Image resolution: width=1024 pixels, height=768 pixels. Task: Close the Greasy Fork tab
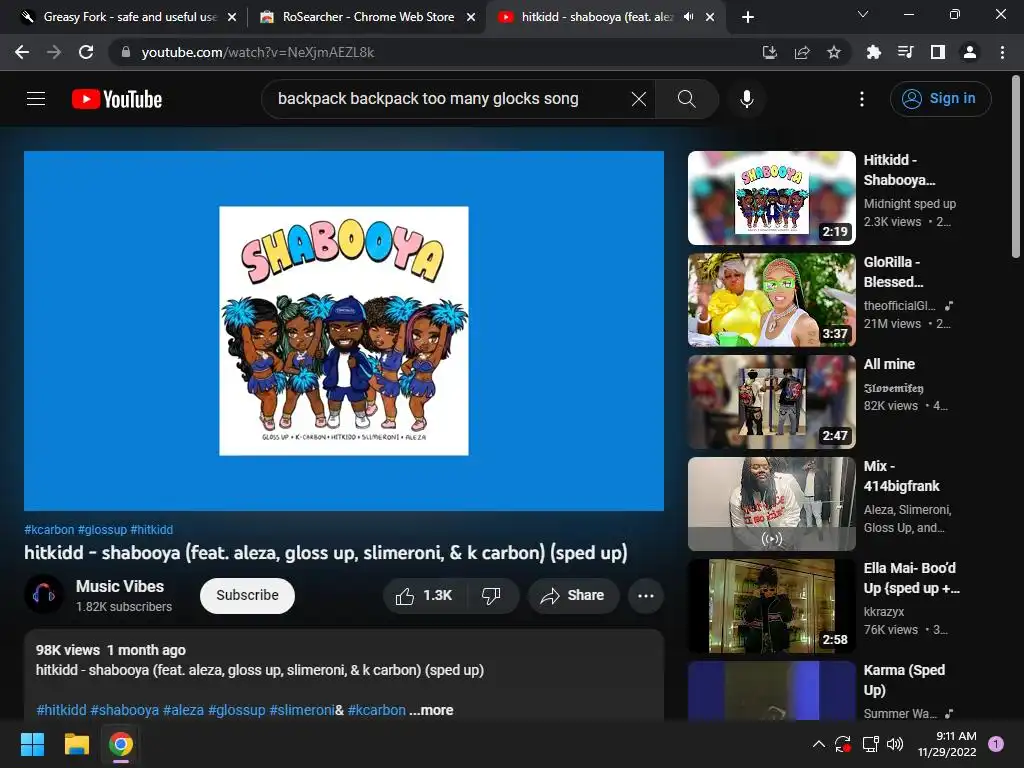point(232,17)
